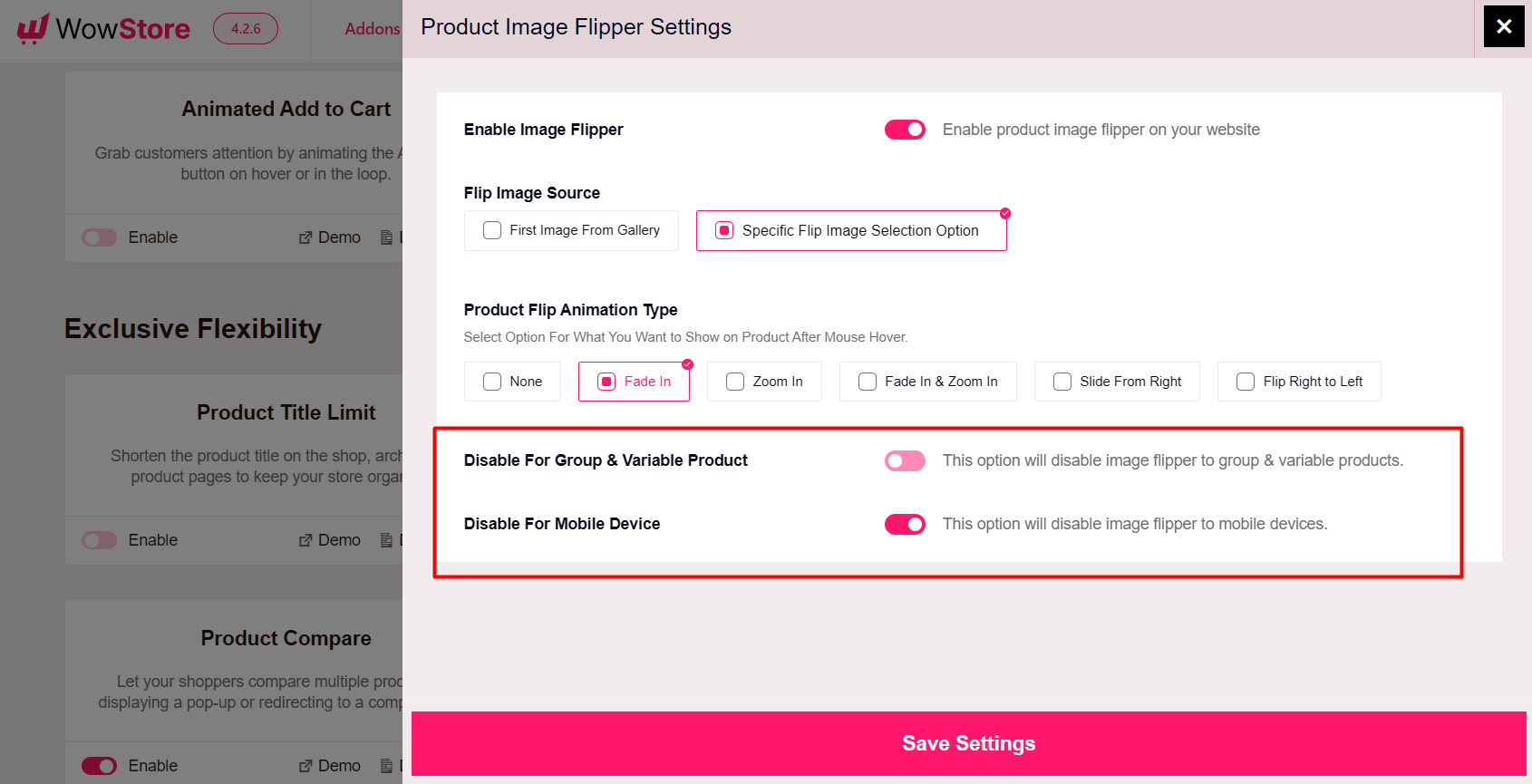Close the Product Image Flipper Settings panel
This screenshot has height=784, width=1532.
click(x=1504, y=26)
